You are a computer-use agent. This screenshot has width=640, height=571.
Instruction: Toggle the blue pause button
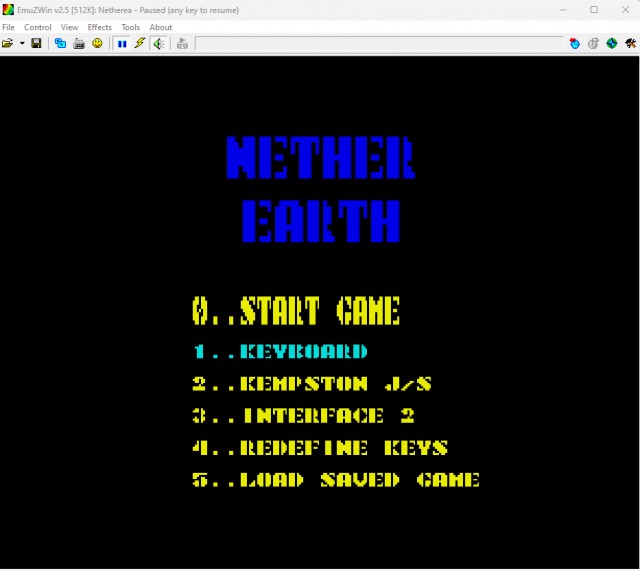click(x=122, y=44)
